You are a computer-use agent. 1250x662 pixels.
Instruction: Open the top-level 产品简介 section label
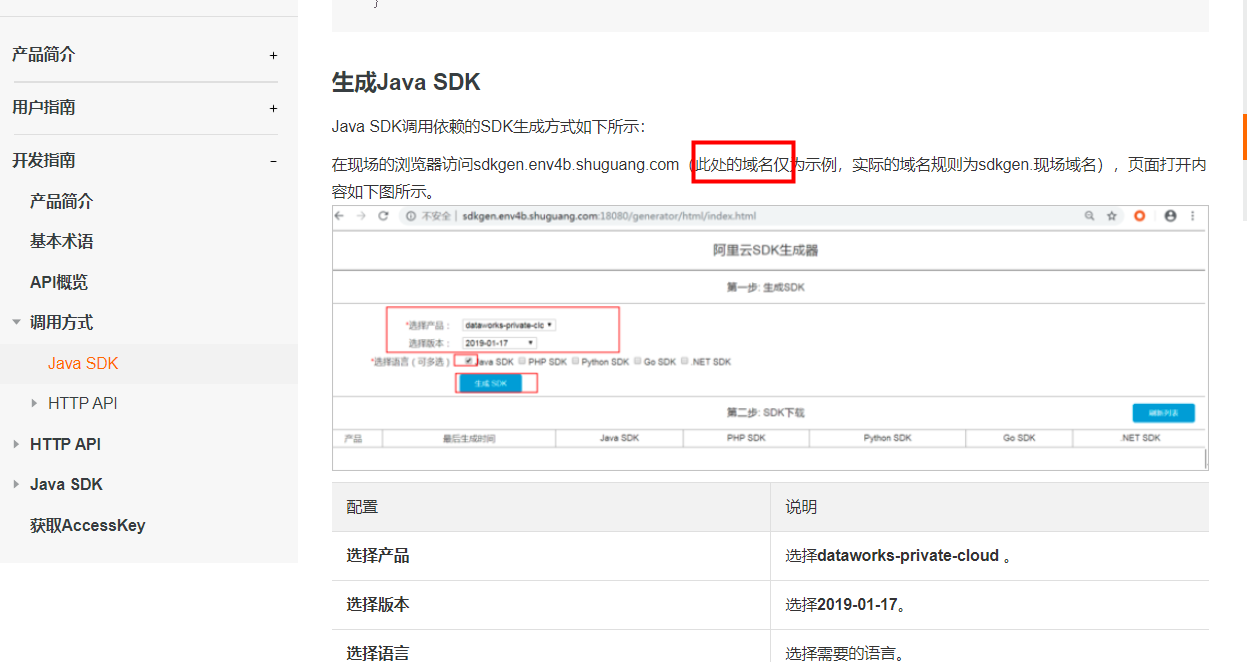point(43,55)
